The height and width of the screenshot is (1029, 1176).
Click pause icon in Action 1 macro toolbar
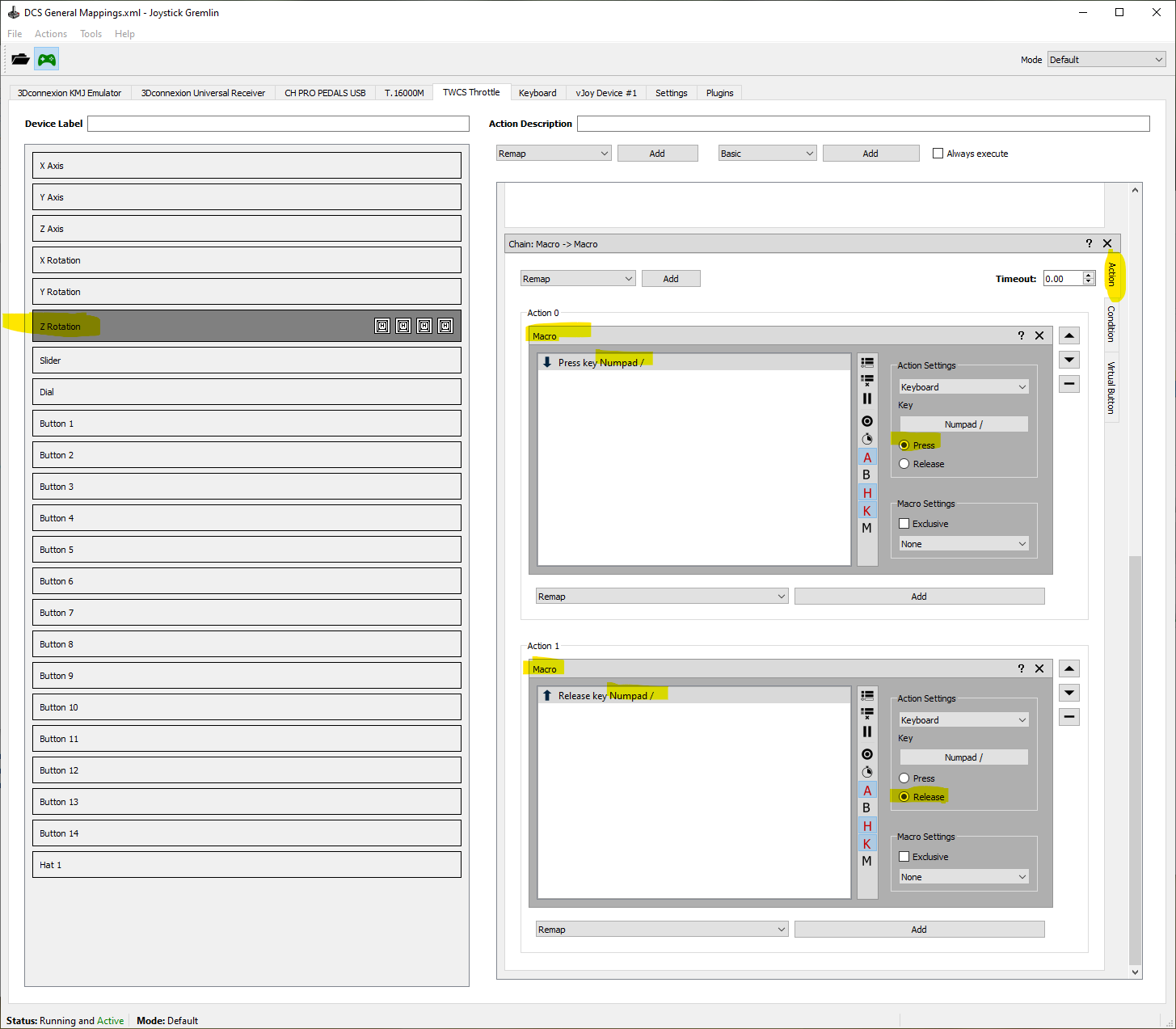pos(867,732)
